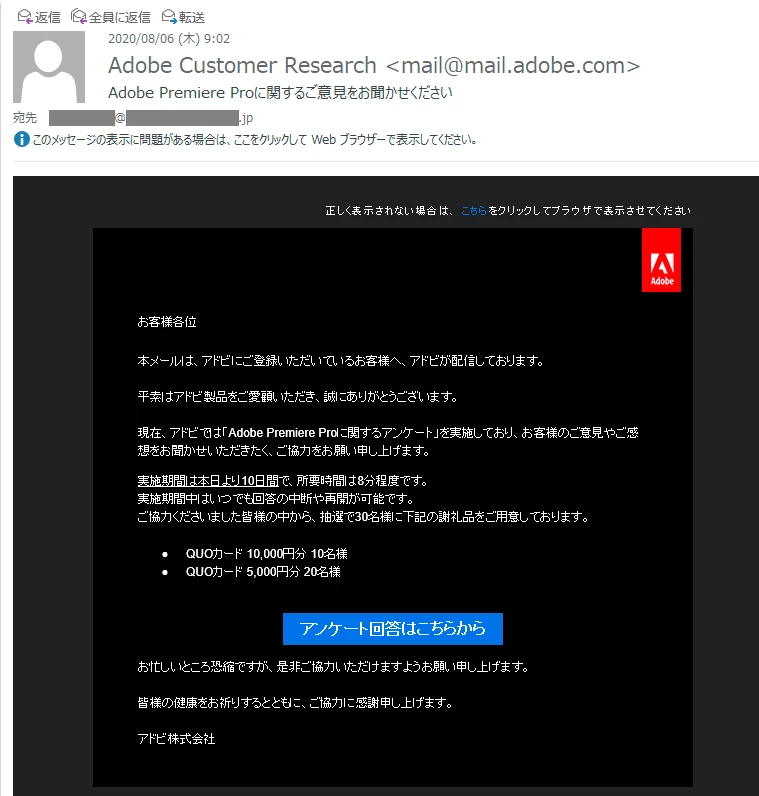
Task: Click the blue information circle icon
Action: point(21,139)
